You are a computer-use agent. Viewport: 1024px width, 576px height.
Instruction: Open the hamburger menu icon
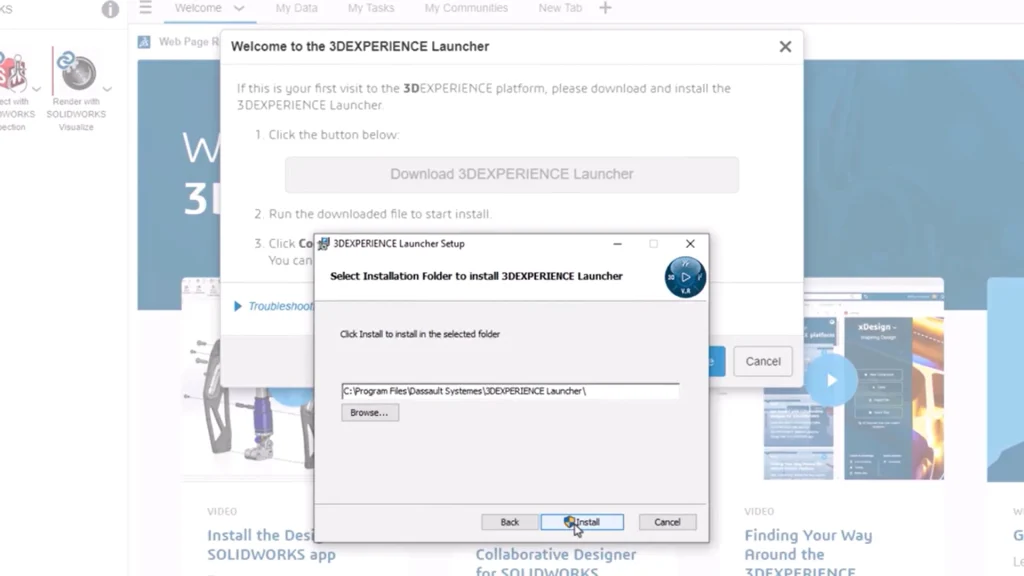click(x=146, y=8)
